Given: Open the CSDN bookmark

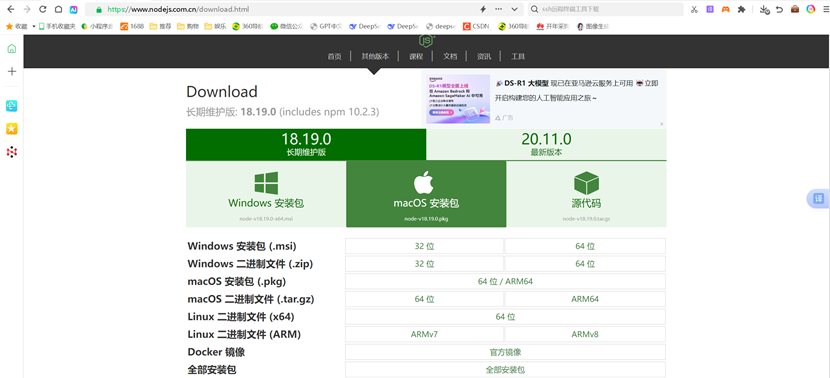Looking at the screenshot, I should pos(476,26).
